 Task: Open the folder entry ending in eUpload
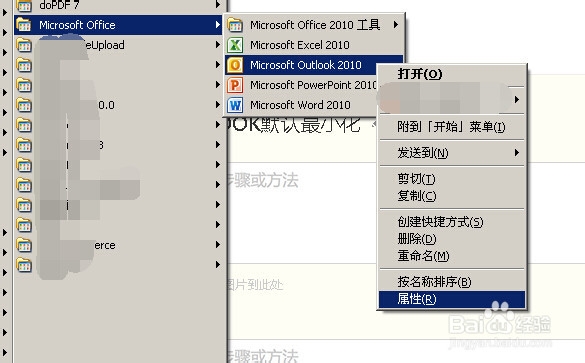(118, 45)
